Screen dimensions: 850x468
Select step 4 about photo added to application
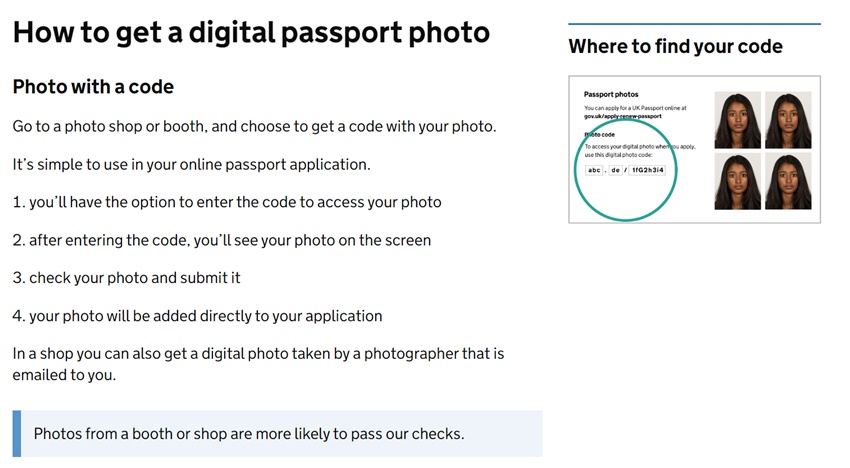197,316
